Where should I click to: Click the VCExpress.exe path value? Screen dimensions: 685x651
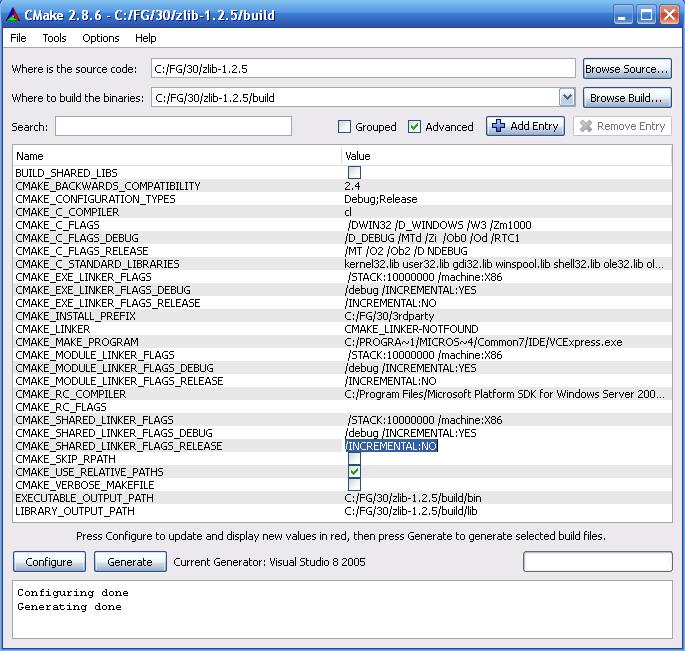click(483, 342)
